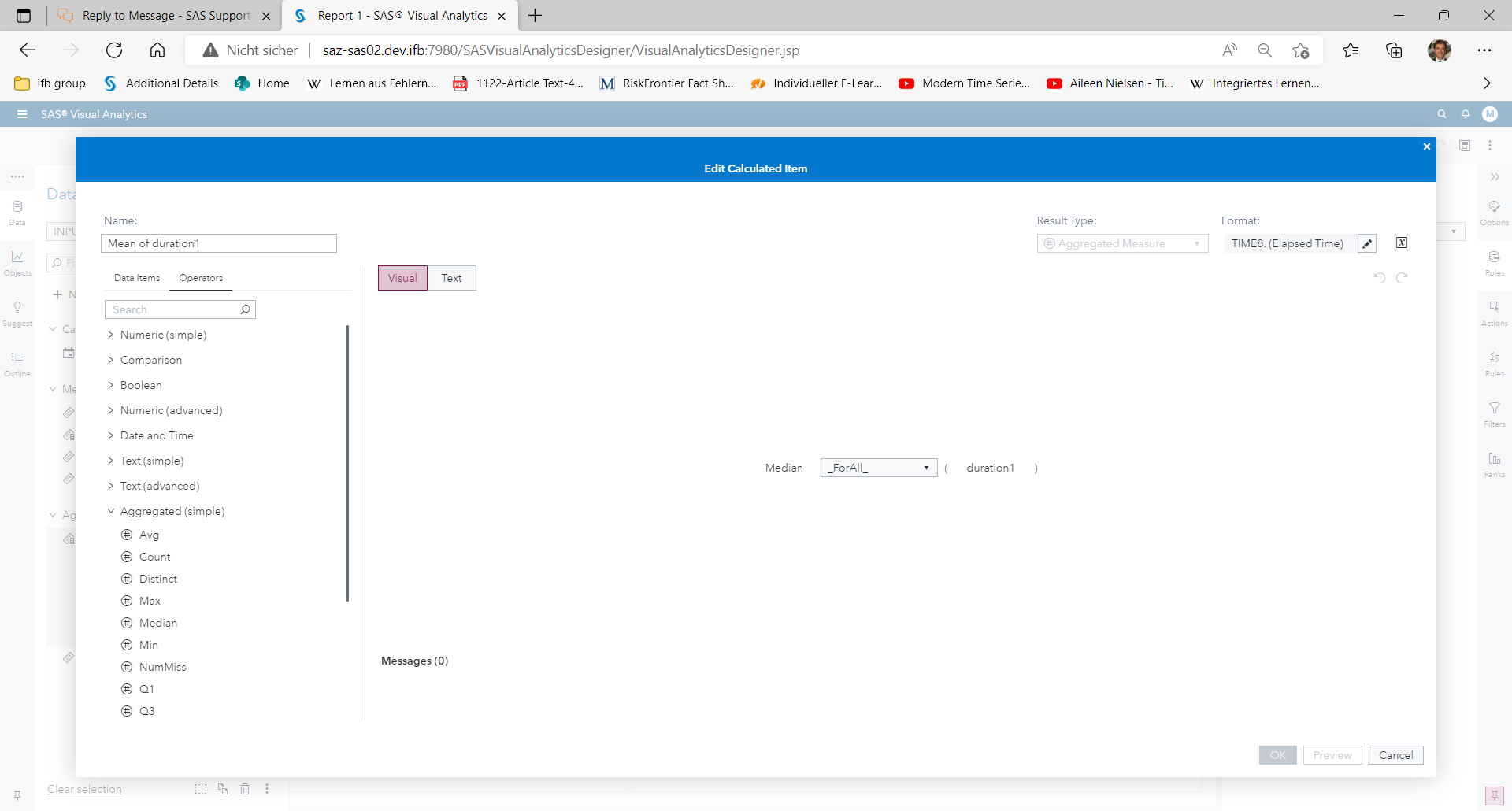Open the Data Items tab
This screenshot has width=1512, height=811.
click(x=136, y=277)
